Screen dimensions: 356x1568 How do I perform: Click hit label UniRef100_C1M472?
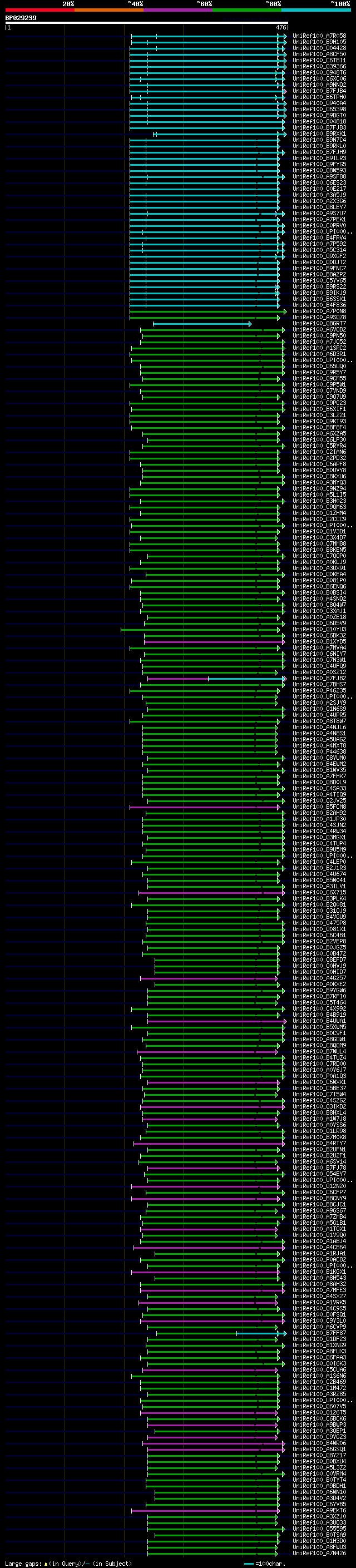coord(319,1388)
